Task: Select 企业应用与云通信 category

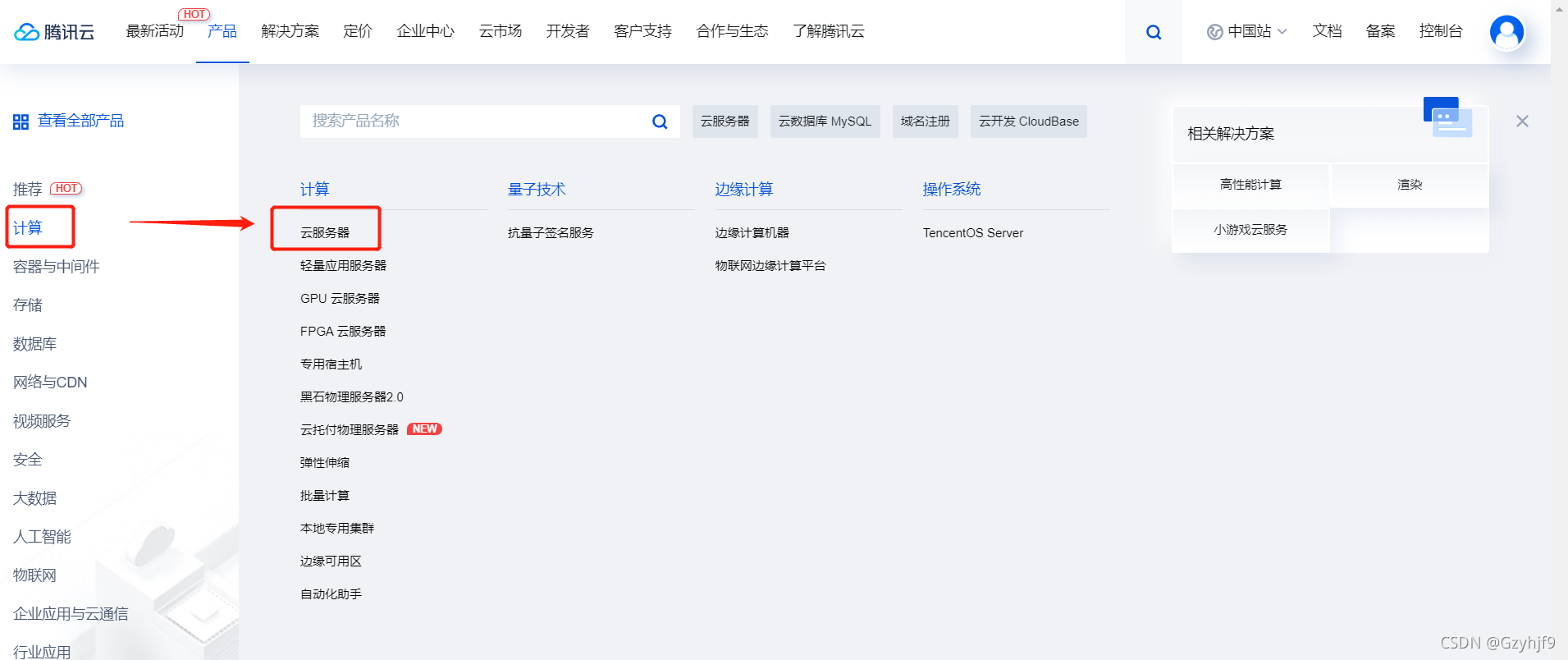Action: pos(71,614)
